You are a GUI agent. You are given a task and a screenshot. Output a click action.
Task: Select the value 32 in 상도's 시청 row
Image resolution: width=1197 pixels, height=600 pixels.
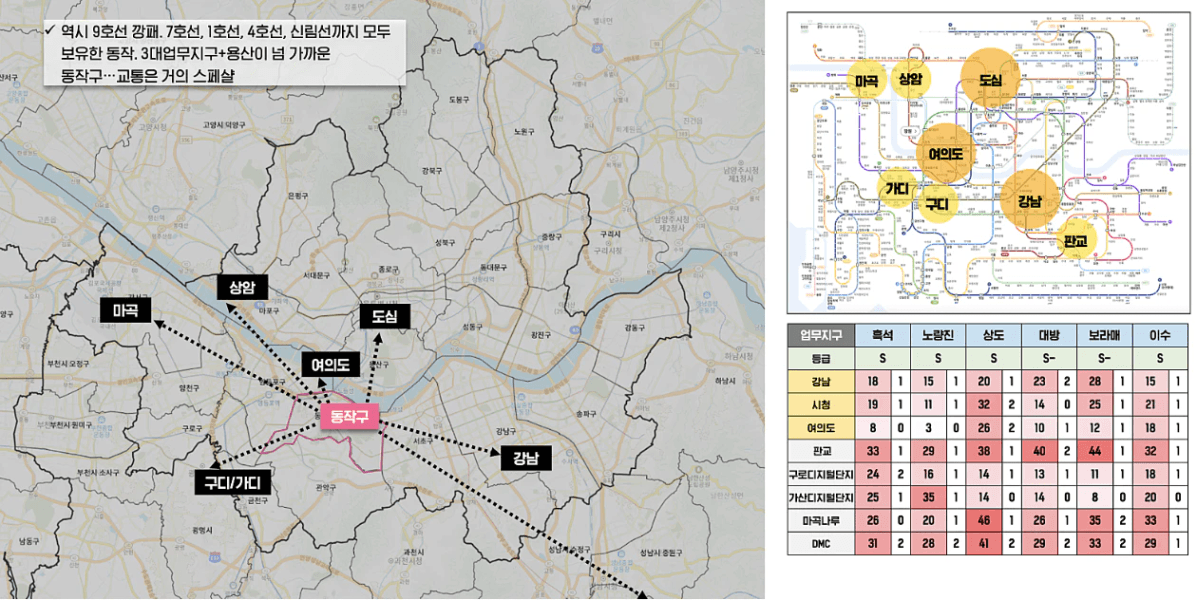[984, 404]
